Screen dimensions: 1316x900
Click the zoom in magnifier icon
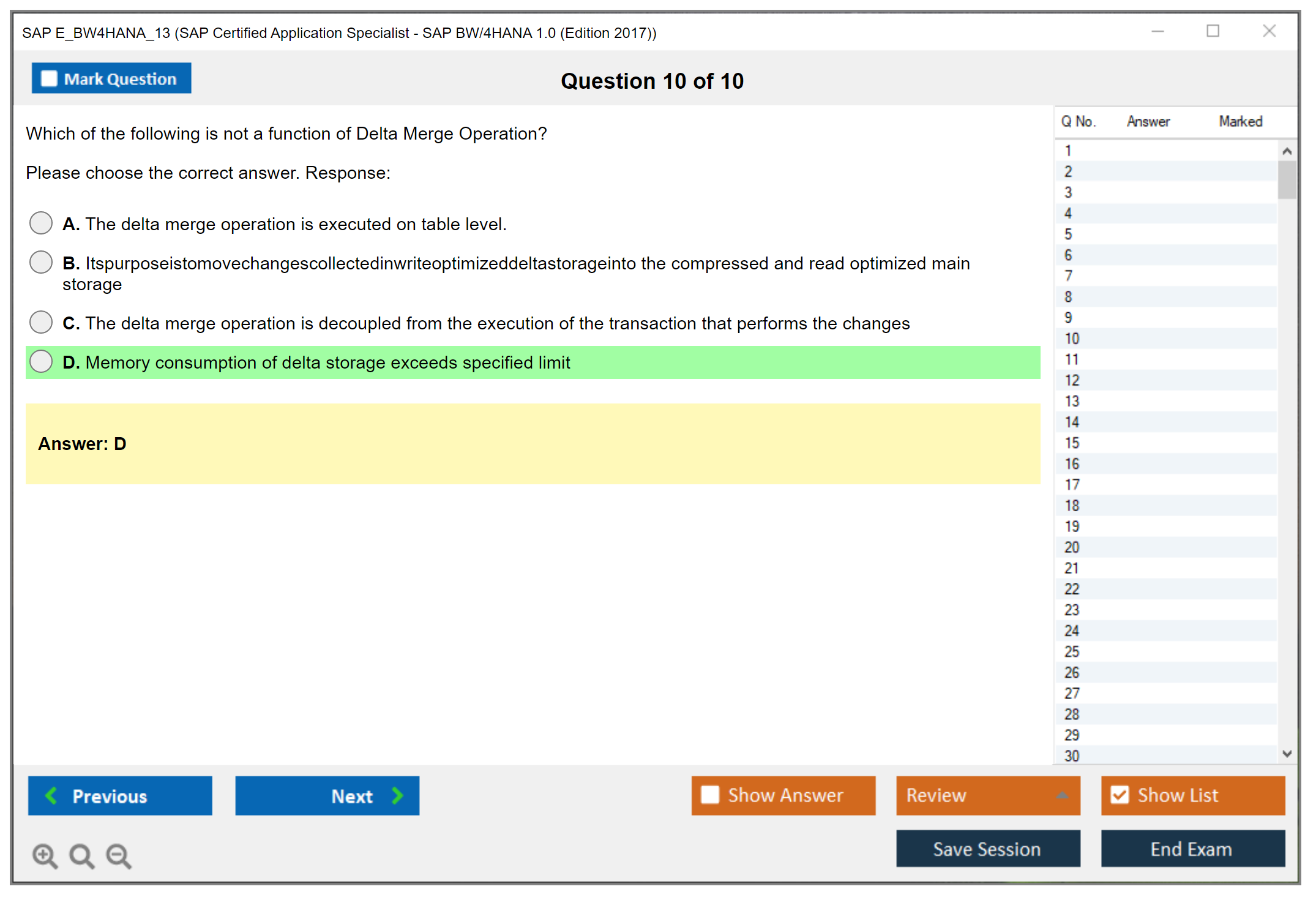point(45,855)
